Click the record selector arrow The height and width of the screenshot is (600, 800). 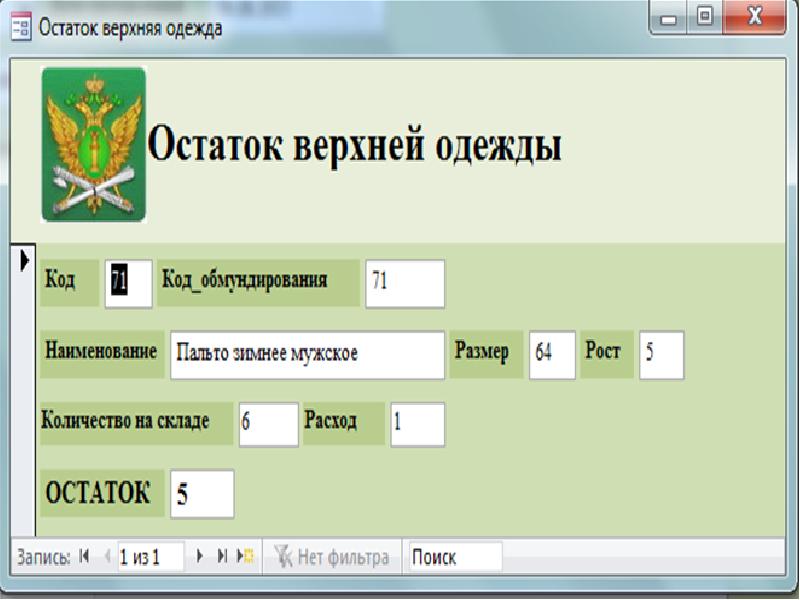pos(23,260)
